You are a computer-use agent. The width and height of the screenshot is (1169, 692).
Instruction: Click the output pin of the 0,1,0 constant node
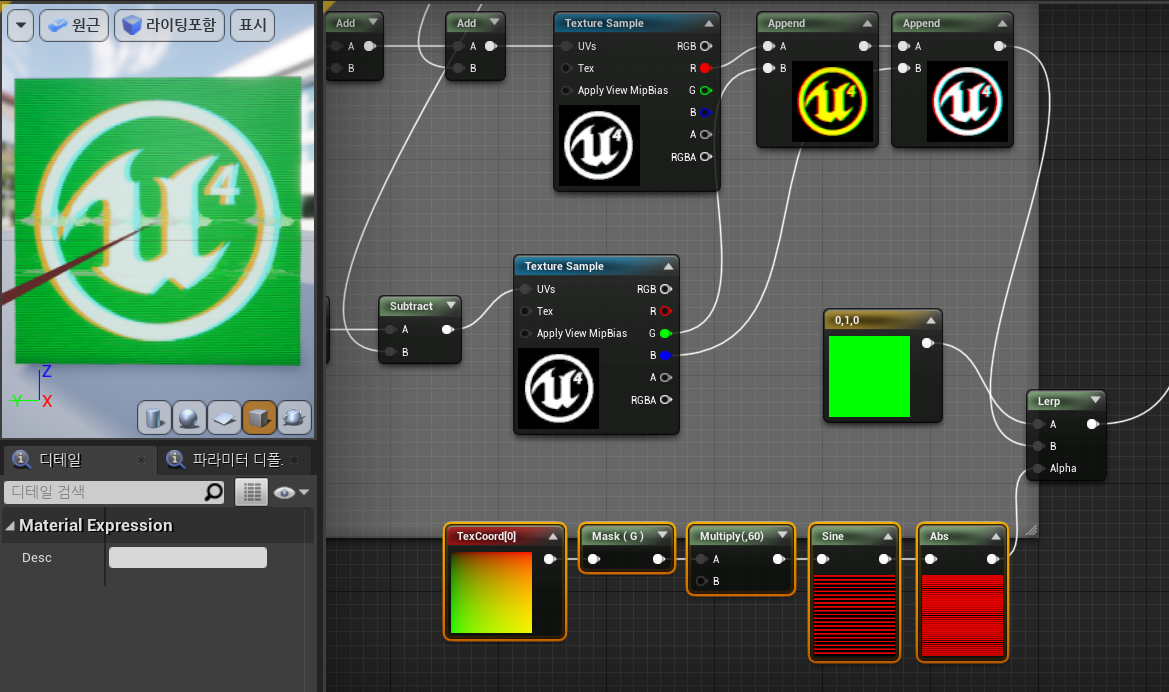tap(927, 343)
